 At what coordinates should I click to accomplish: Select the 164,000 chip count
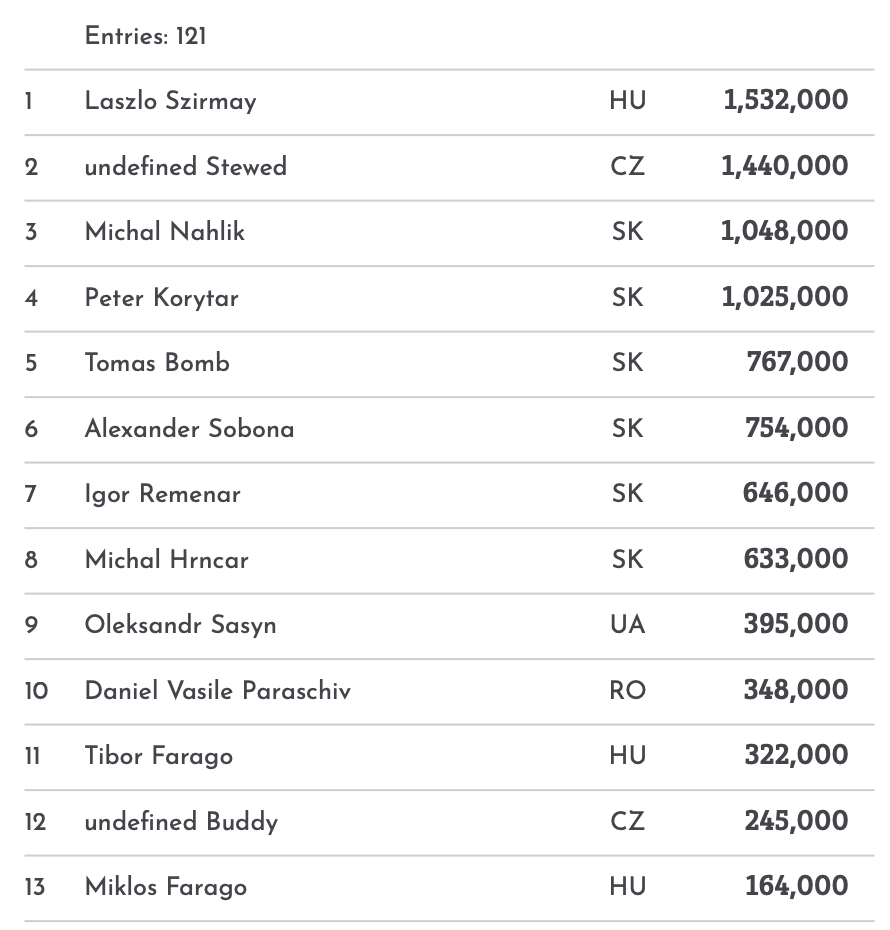(x=796, y=886)
